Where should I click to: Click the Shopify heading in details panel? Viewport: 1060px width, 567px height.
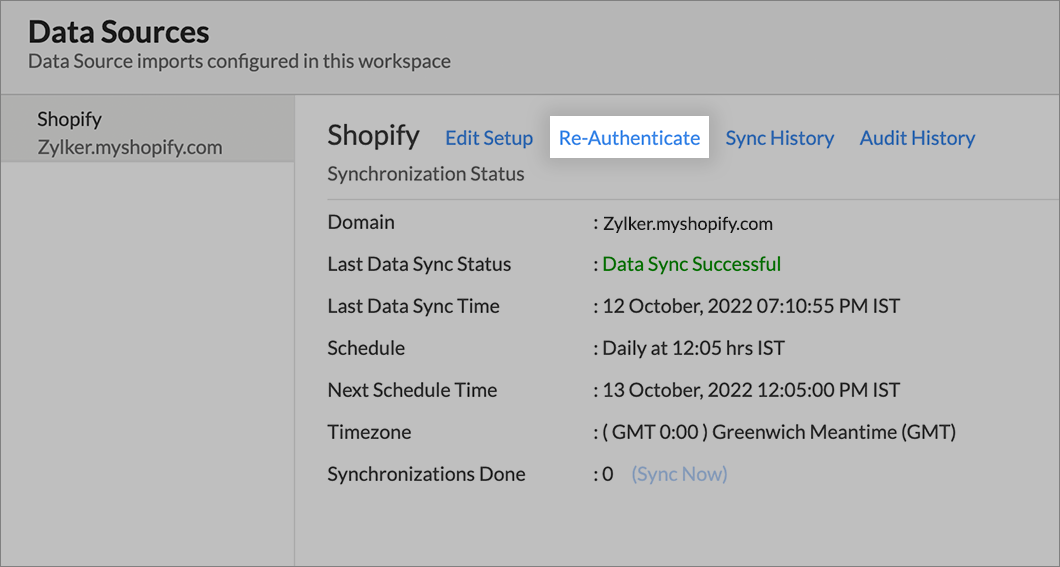tap(373, 135)
